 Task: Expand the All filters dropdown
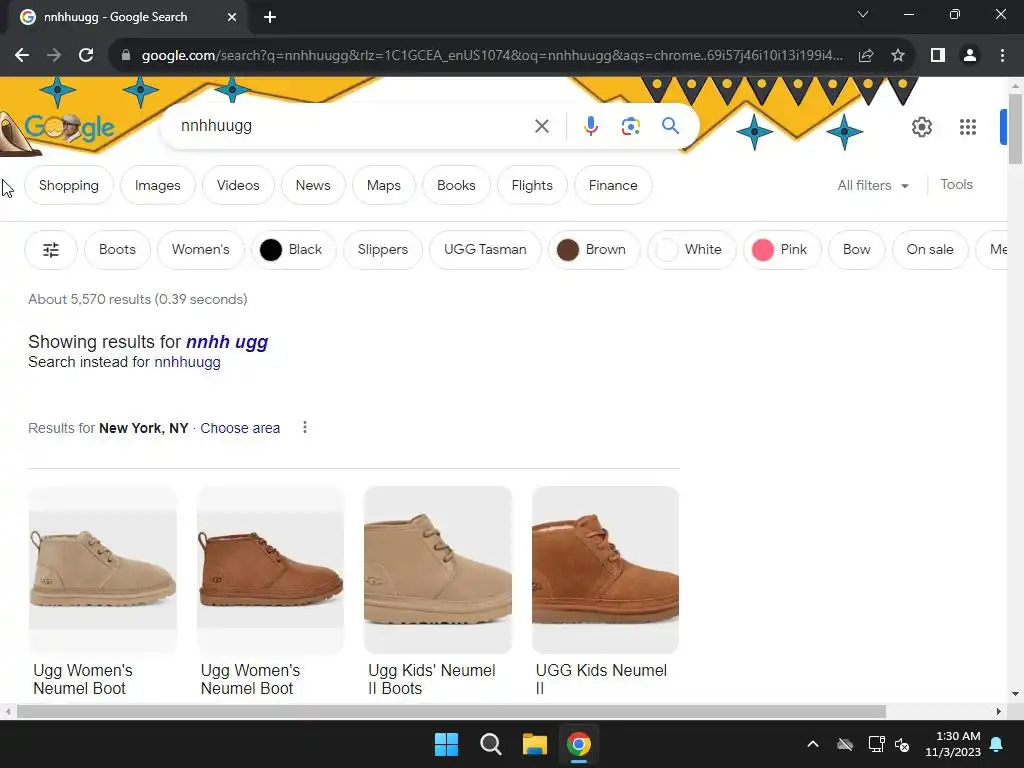pos(873,185)
